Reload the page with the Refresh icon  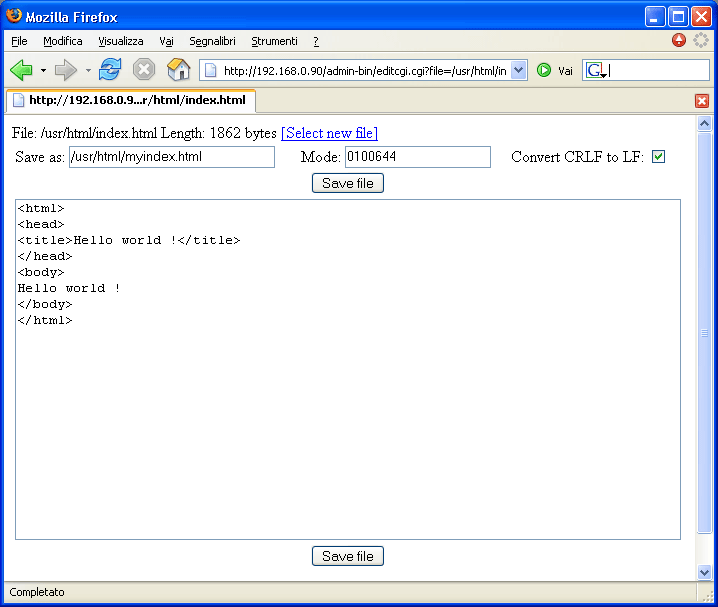tap(110, 70)
